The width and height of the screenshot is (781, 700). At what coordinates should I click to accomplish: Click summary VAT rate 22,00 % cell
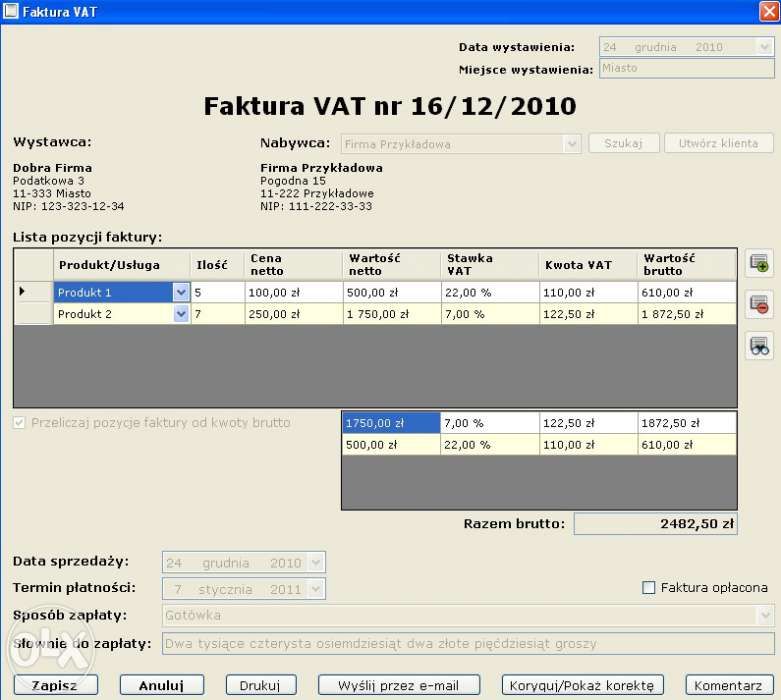coord(490,444)
